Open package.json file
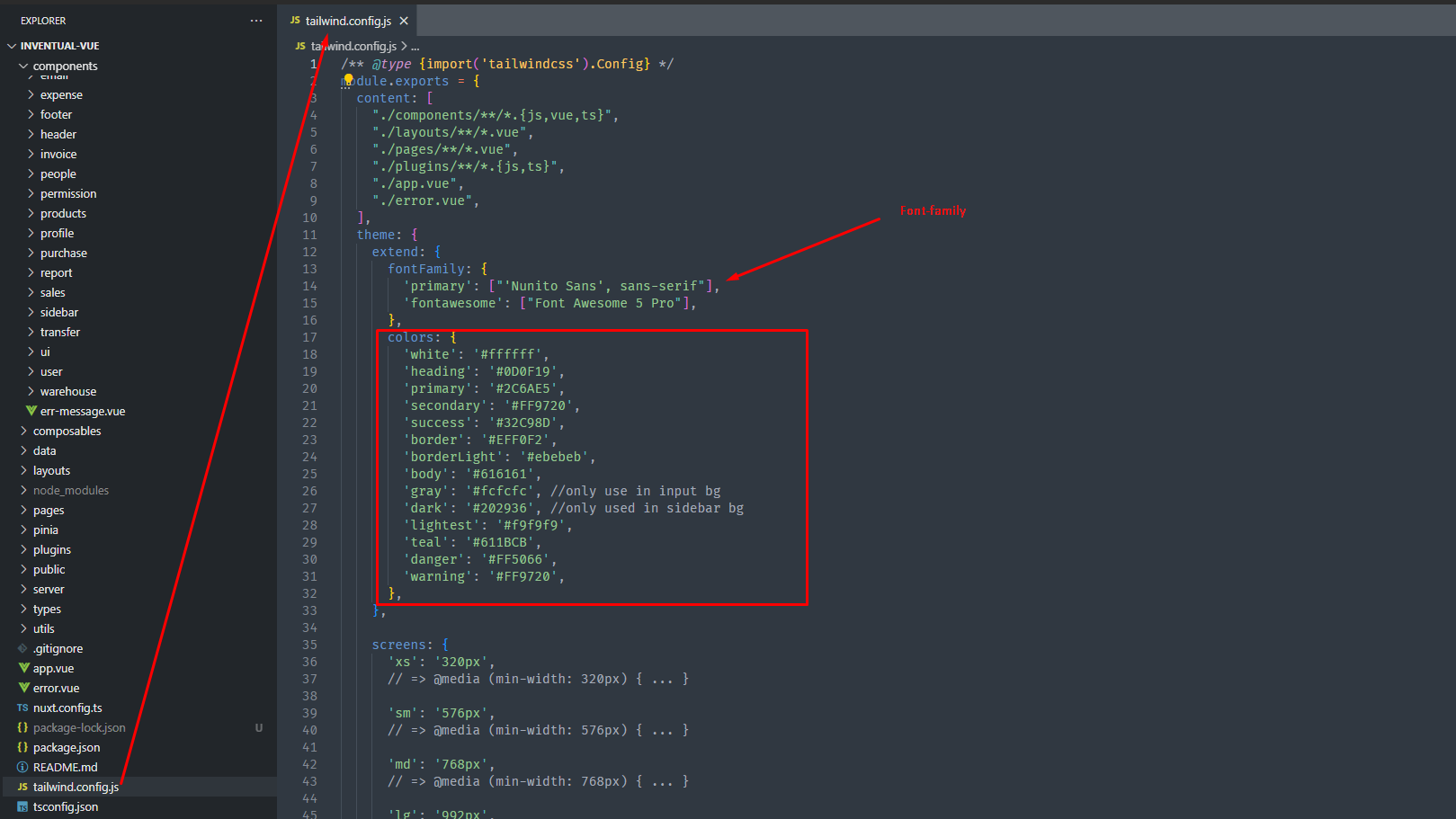 coord(67,747)
